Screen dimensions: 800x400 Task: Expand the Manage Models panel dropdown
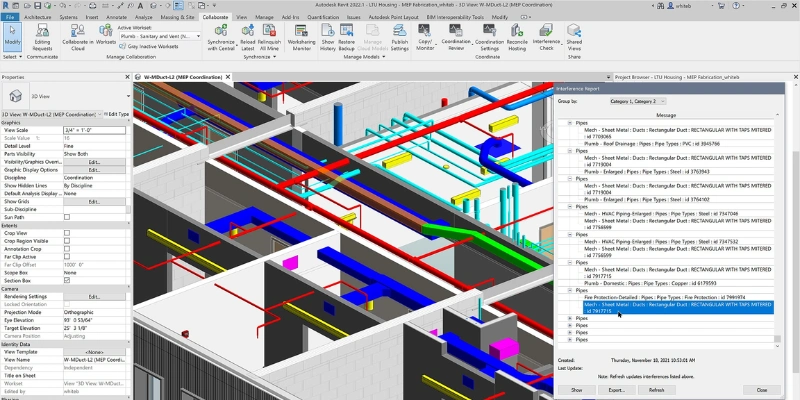click(364, 57)
